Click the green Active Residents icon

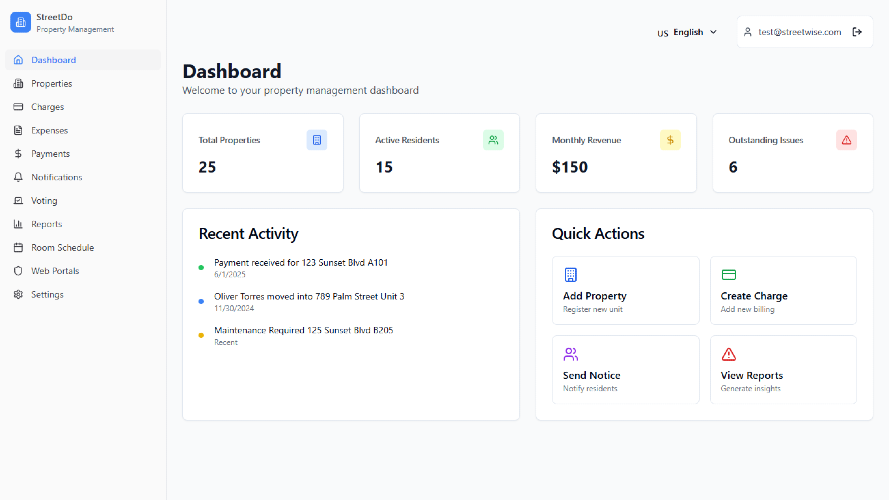[x=493, y=140]
